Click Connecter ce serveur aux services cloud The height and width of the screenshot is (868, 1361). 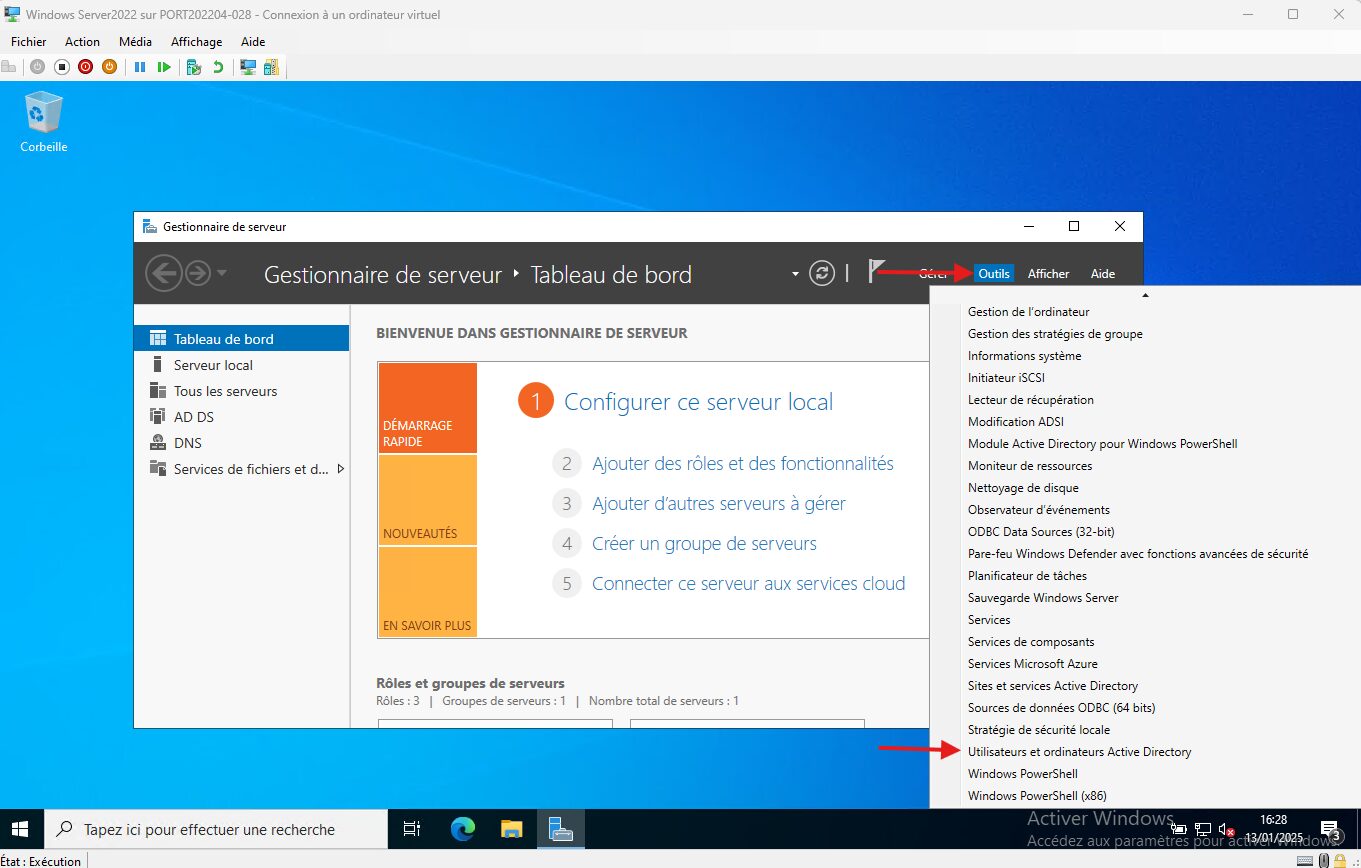[x=748, y=584]
